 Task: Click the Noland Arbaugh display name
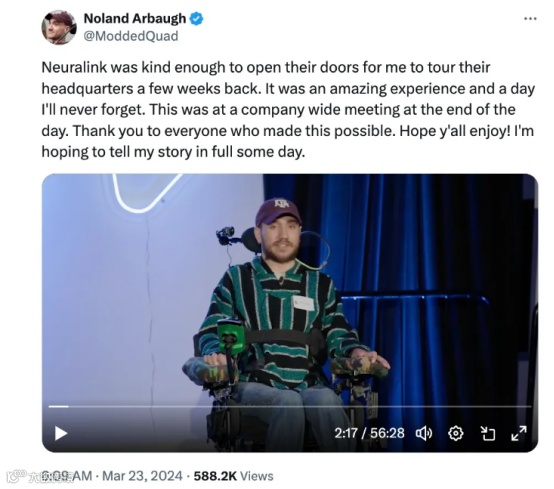coord(135,18)
